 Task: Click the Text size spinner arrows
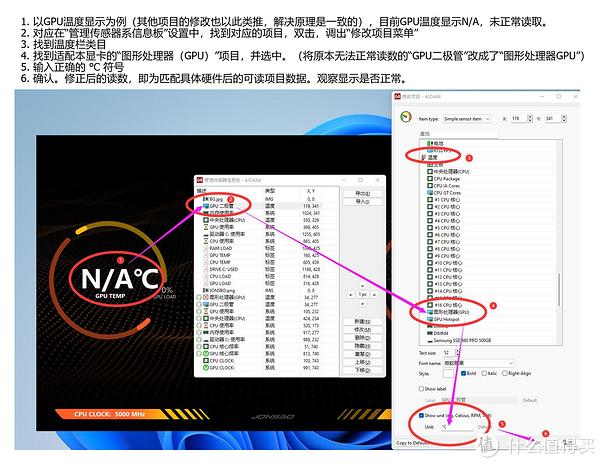[x=457, y=353]
